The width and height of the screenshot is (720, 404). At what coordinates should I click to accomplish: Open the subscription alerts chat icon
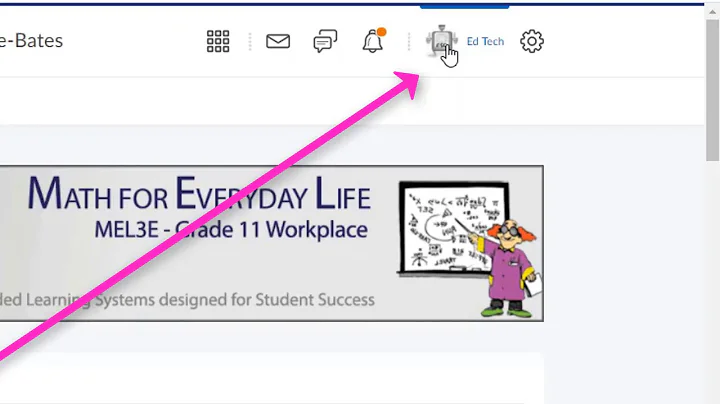325,41
